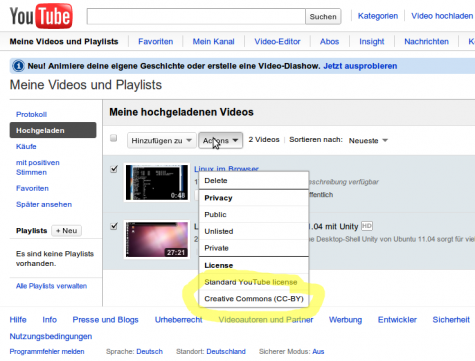
Task: Open Alle Playlists verwalten link
Action: pos(51,286)
